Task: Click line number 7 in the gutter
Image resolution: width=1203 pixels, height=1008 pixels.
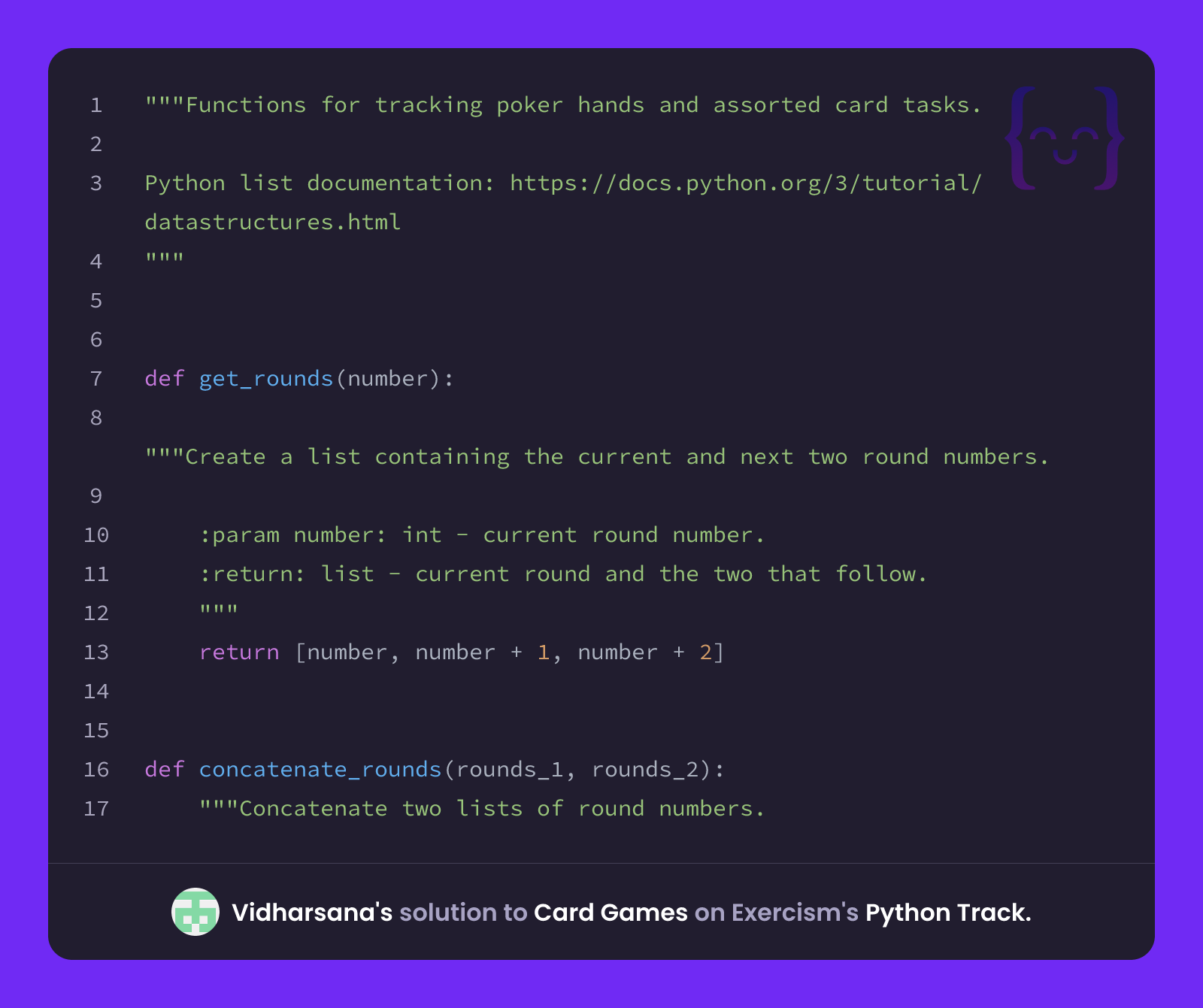Action: 96,379
